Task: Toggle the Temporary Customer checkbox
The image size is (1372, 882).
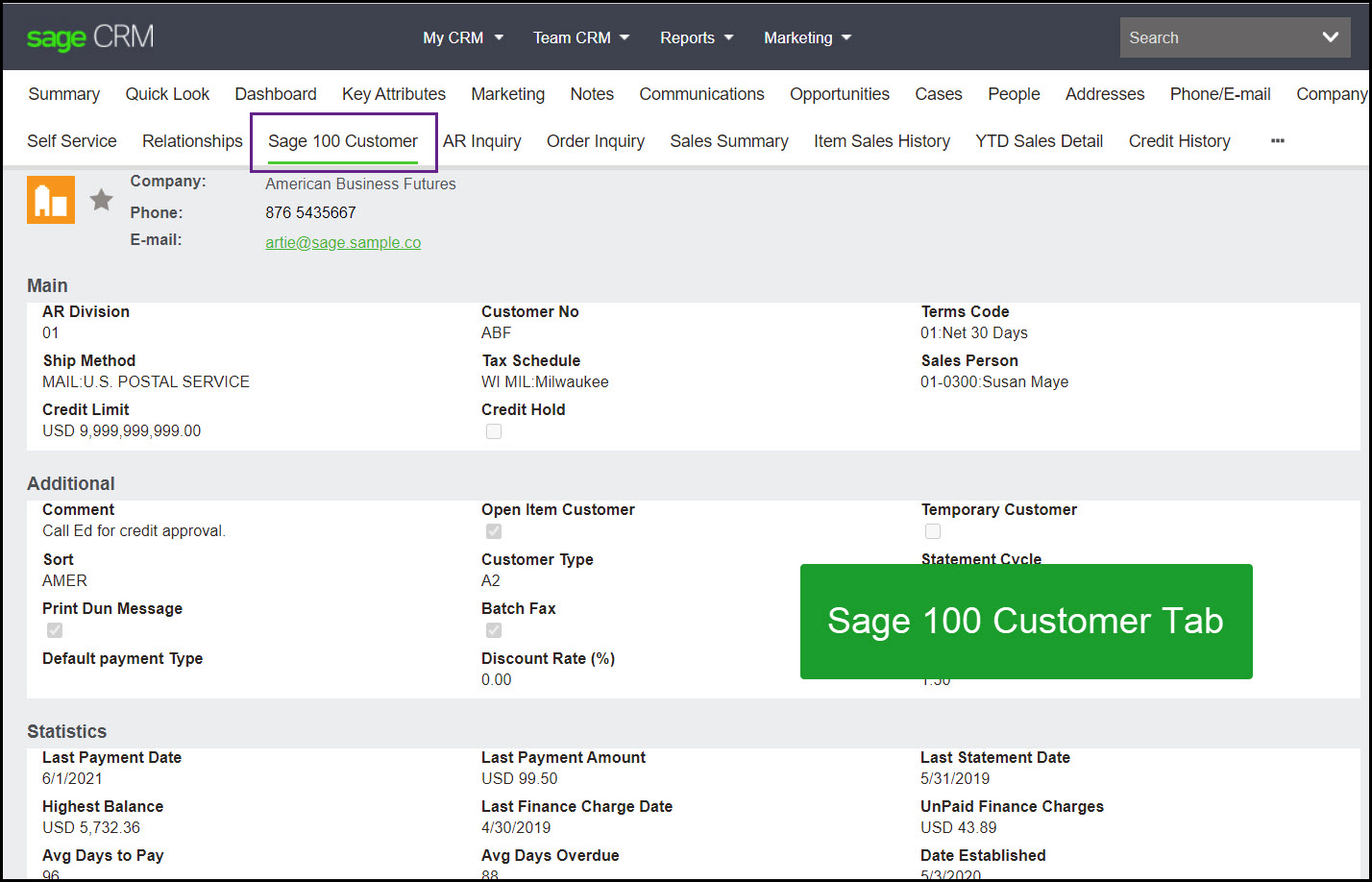Action: pyautogui.click(x=932, y=530)
